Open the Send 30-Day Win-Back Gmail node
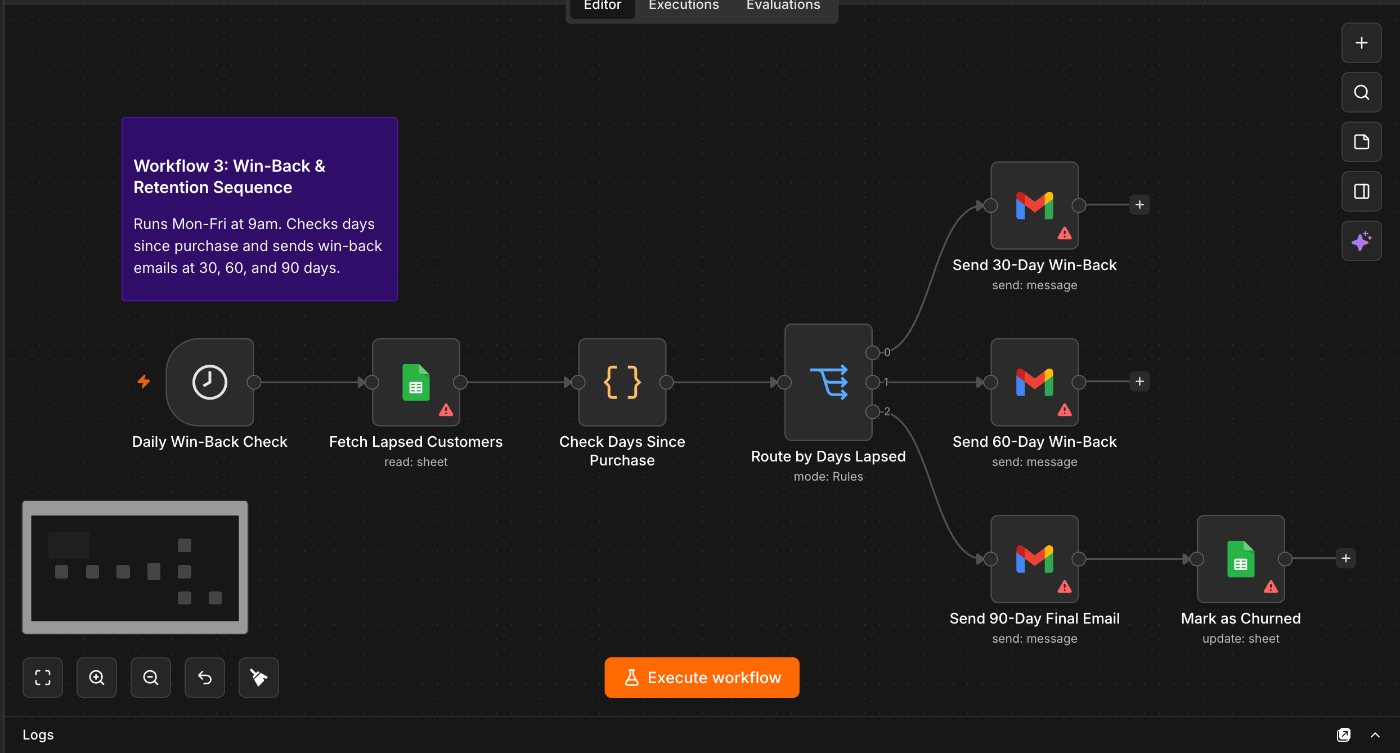Viewport: 1400px width, 753px height. (1034, 205)
